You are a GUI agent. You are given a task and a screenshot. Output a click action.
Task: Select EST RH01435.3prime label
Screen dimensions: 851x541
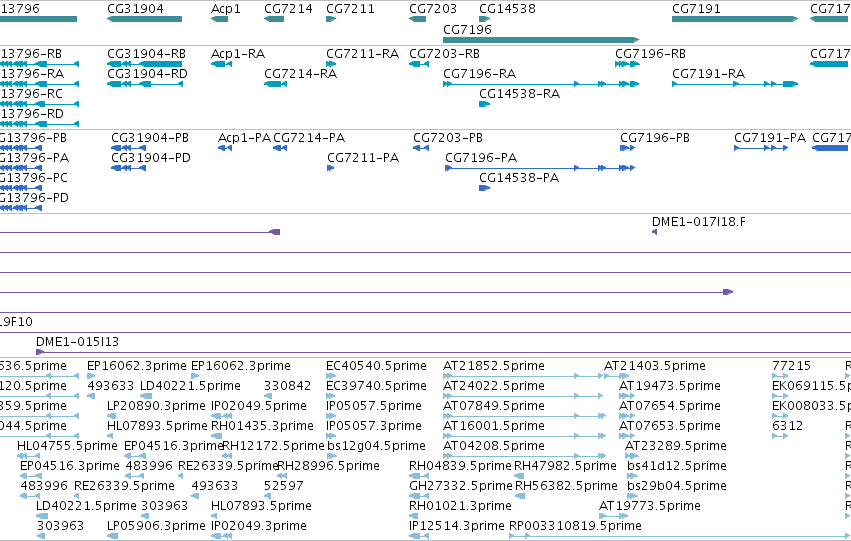click(262, 426)
